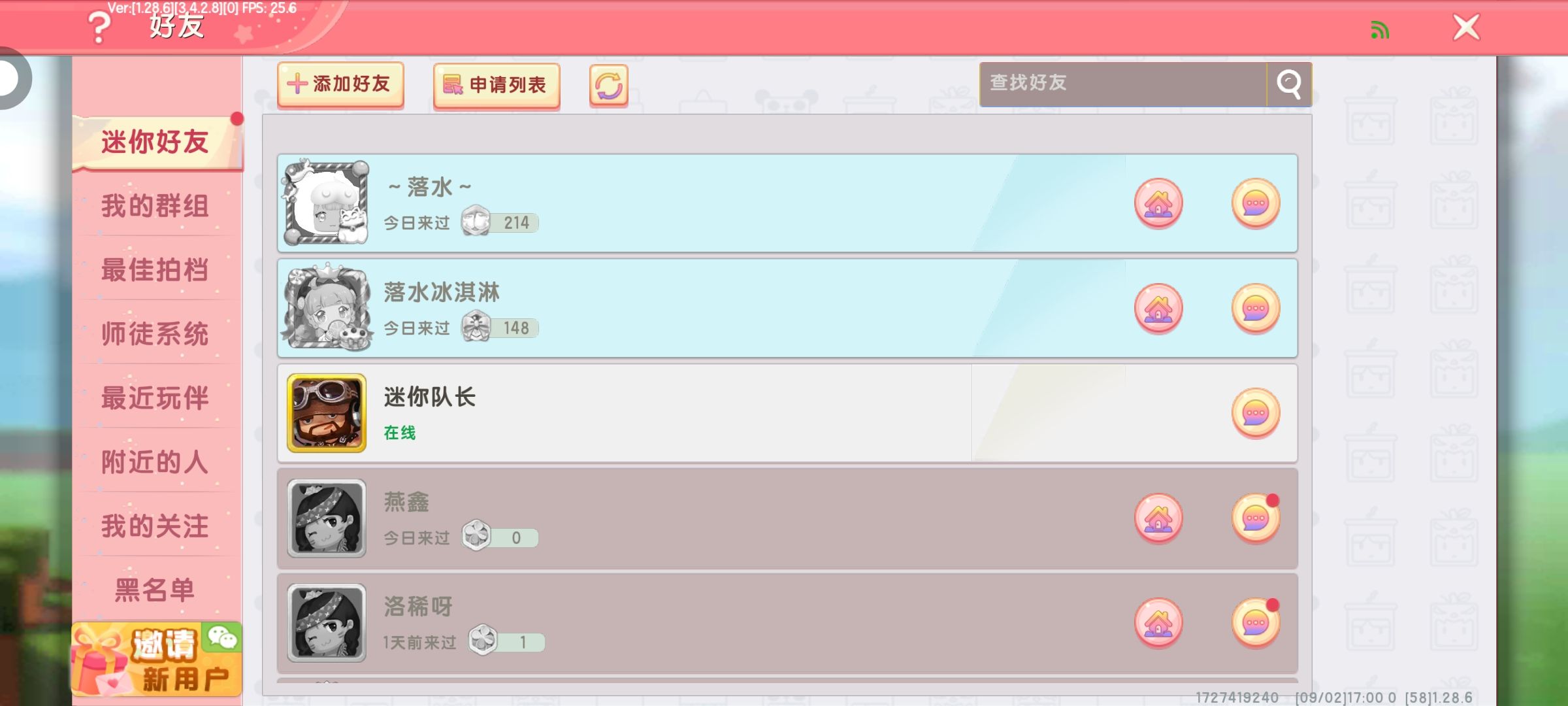Visit 洛稀呀's home icon
1568x706 pixels.
point(1158,624)
